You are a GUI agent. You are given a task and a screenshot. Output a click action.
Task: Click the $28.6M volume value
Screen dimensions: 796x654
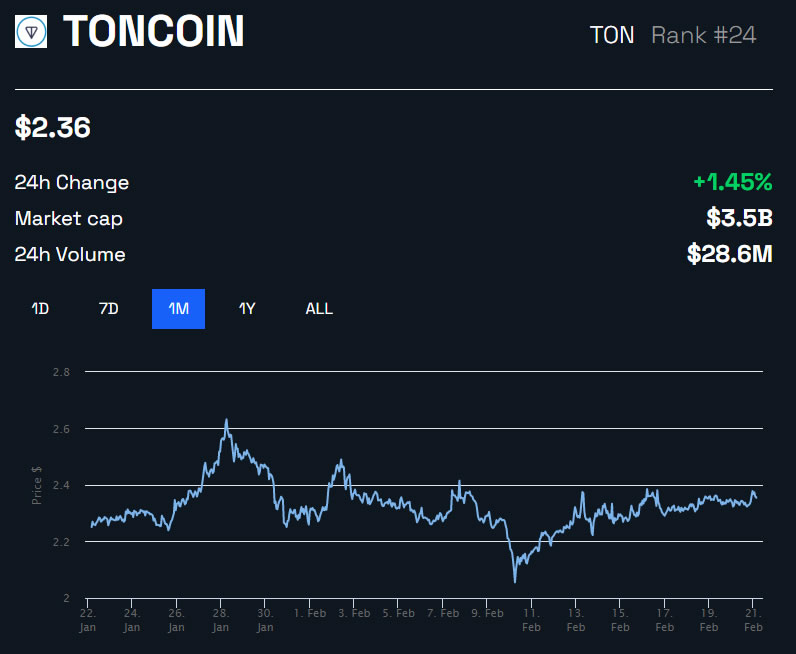point(729,254)
